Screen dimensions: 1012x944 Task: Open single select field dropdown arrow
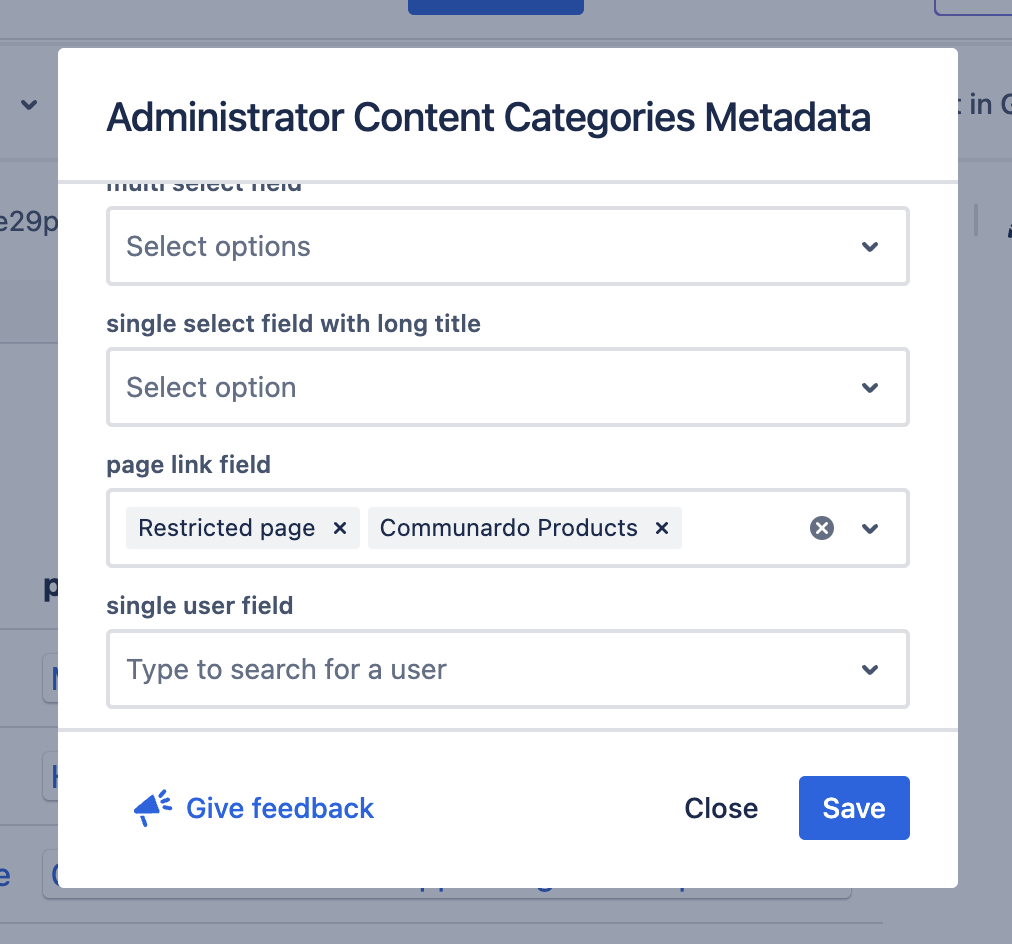coord(870,388)
